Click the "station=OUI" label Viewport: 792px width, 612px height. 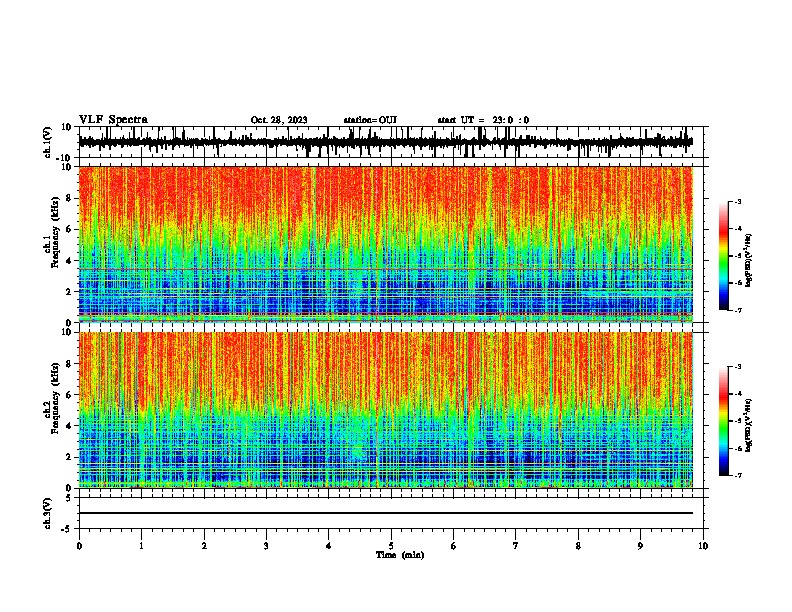point(370,120)
